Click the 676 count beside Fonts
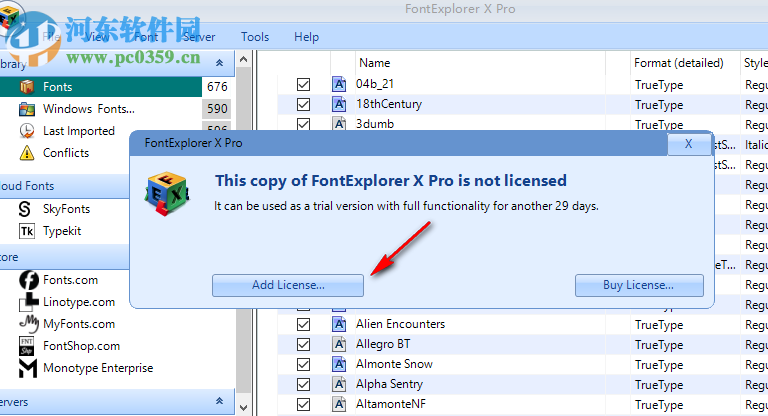The image size is (768, 416). click(x=217, y=87)
